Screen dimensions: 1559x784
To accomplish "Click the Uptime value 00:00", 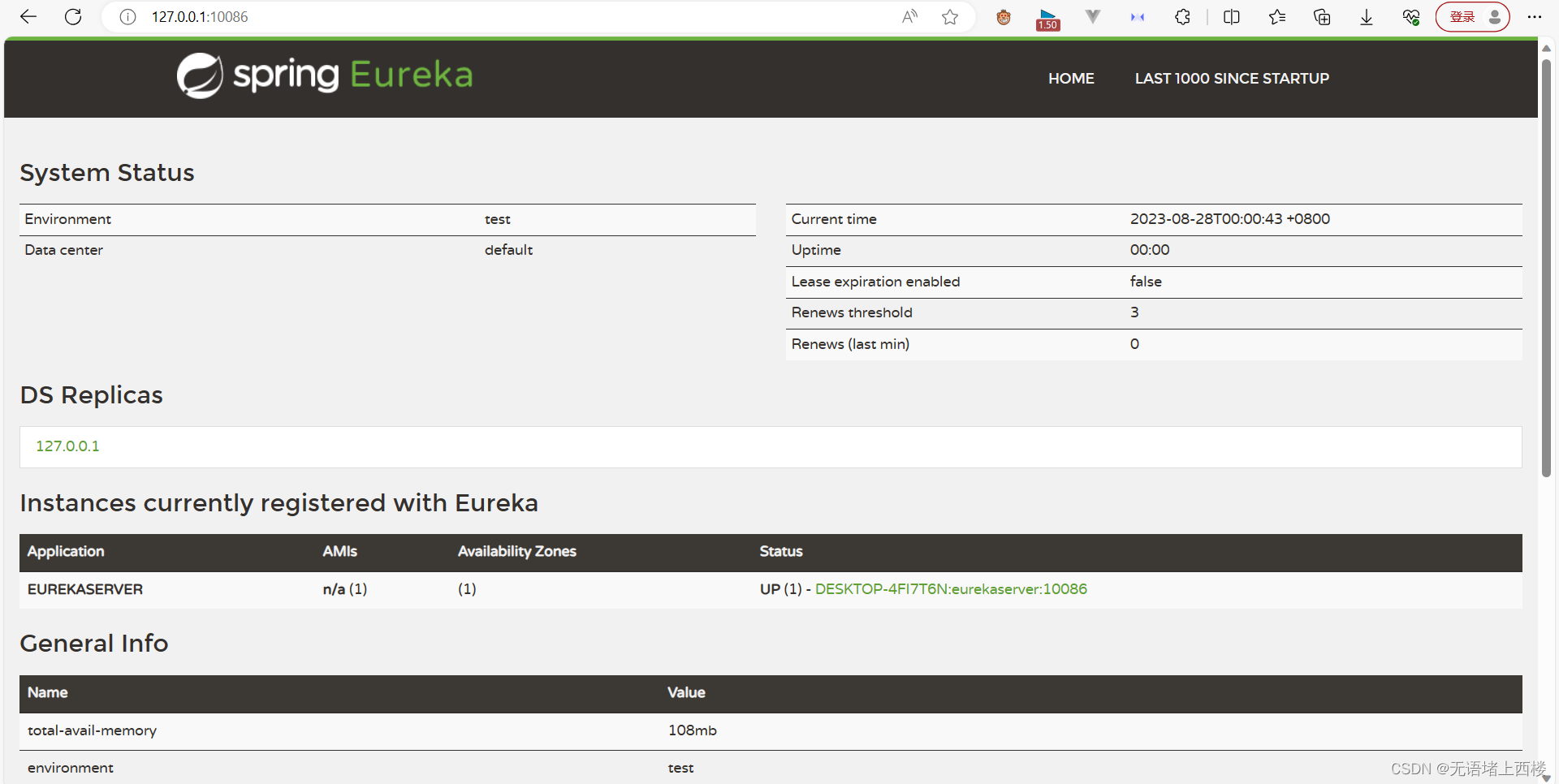I will 1150,250.
